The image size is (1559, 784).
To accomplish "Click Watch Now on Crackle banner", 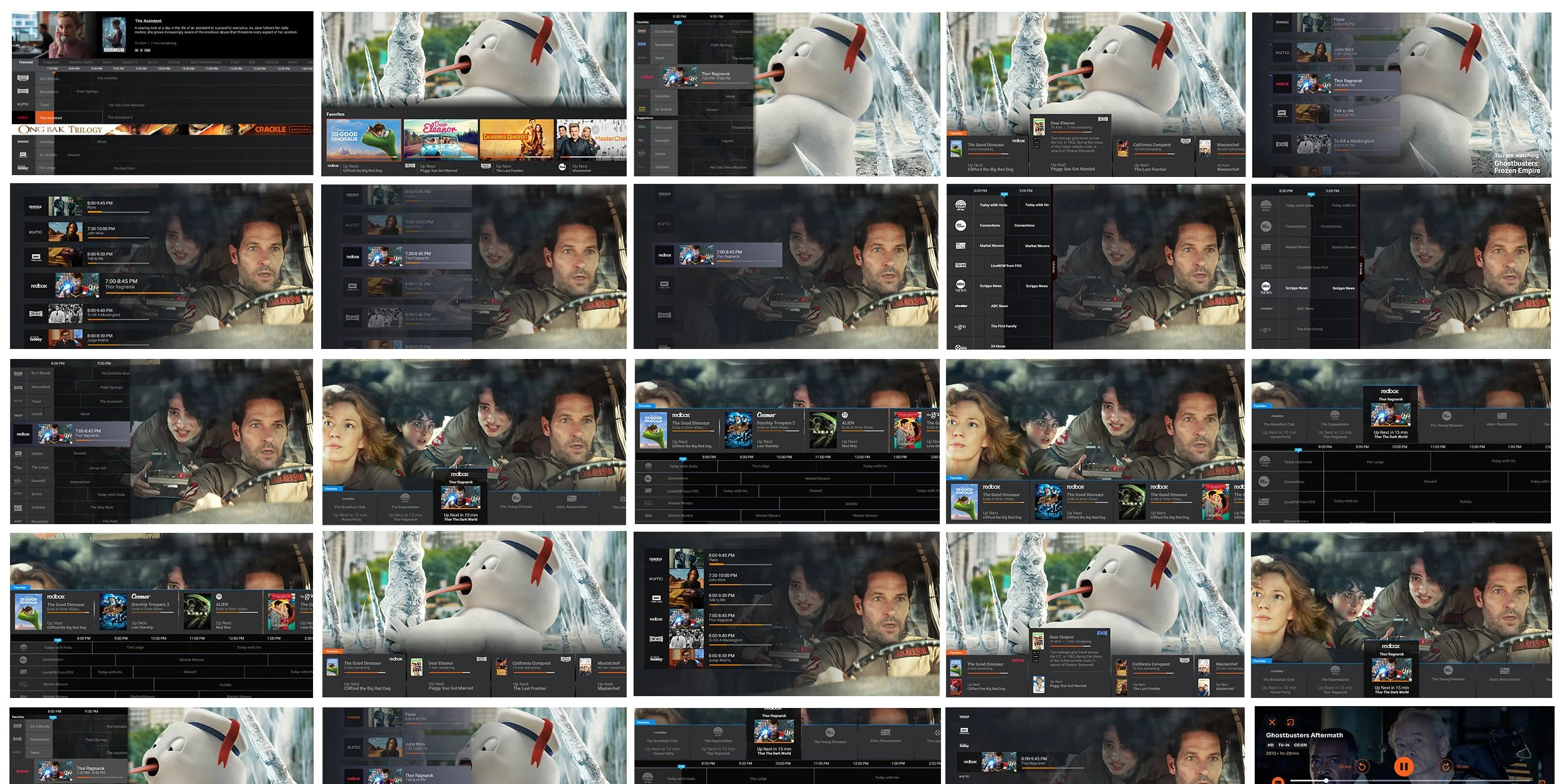I will point(299,130).
